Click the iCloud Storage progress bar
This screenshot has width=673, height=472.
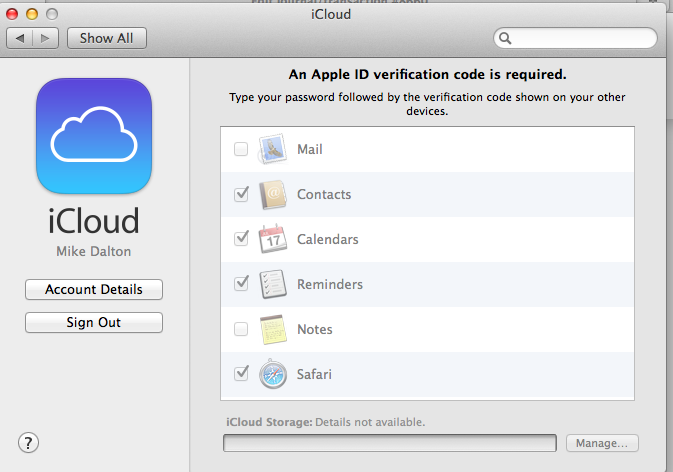[x=390, y=443]
